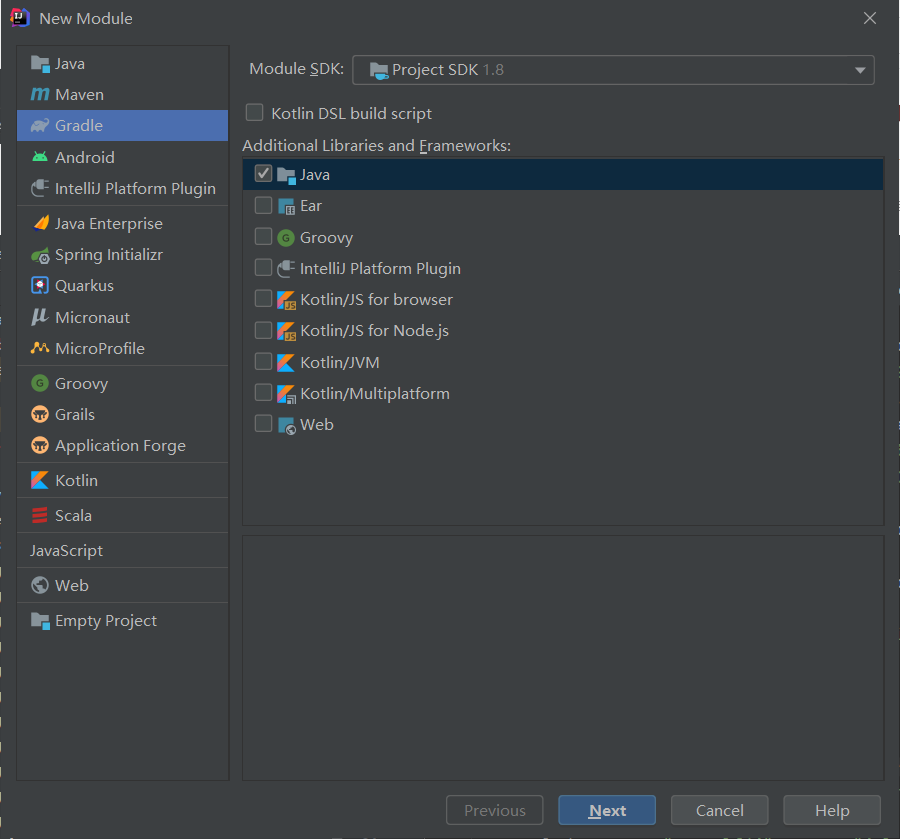Enable the Kotlin/JVM checkbox
Screen dimensions: 900x839
[263, 361]
